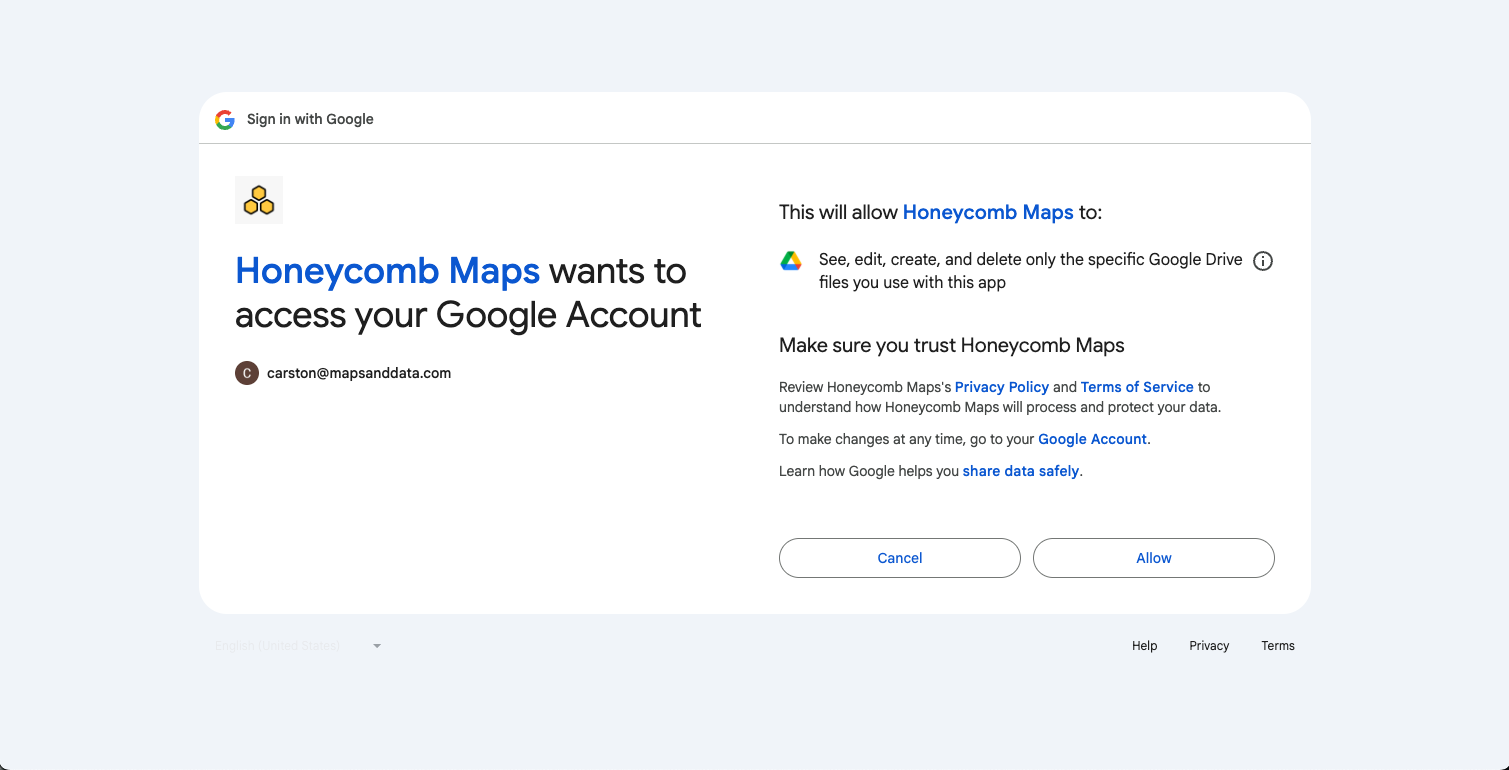Open Help from the footer
1509x770 pixels.
1144,645
